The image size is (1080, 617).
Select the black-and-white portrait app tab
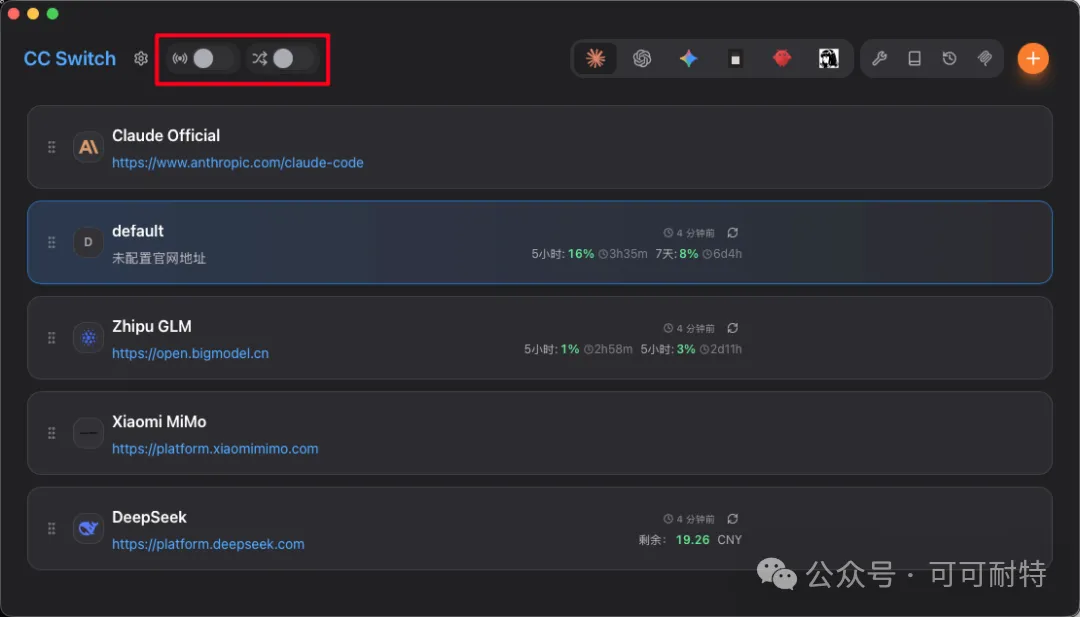click(x=829, y=59)
